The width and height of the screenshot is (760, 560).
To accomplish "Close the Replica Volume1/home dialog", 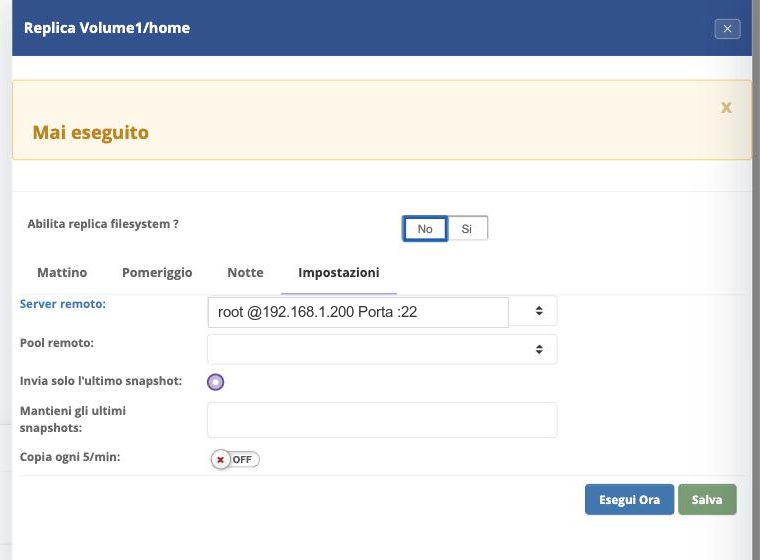I will point(727,29).
